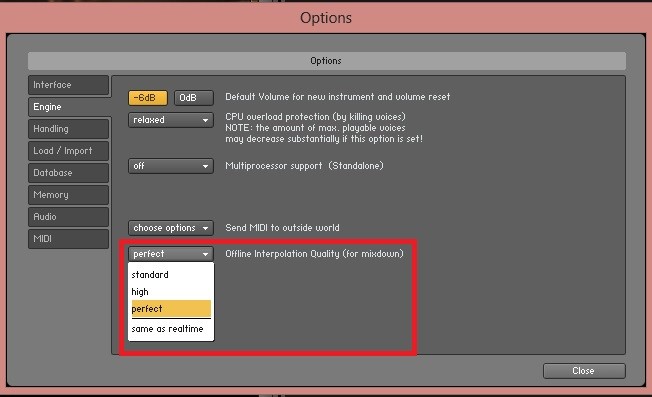The height and width of the screenshot is (397, 652).
Task: Open the MIDI options tab
Action: coord(69,239)
